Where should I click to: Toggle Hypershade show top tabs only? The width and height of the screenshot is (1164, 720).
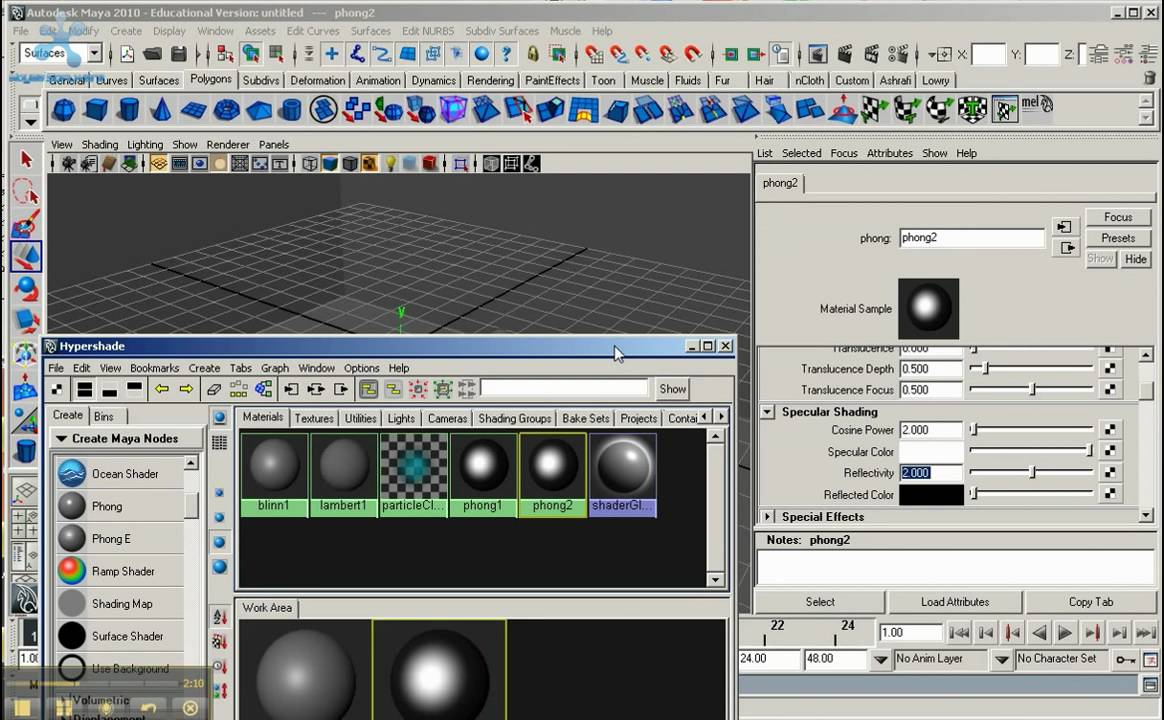click(134, 389)
